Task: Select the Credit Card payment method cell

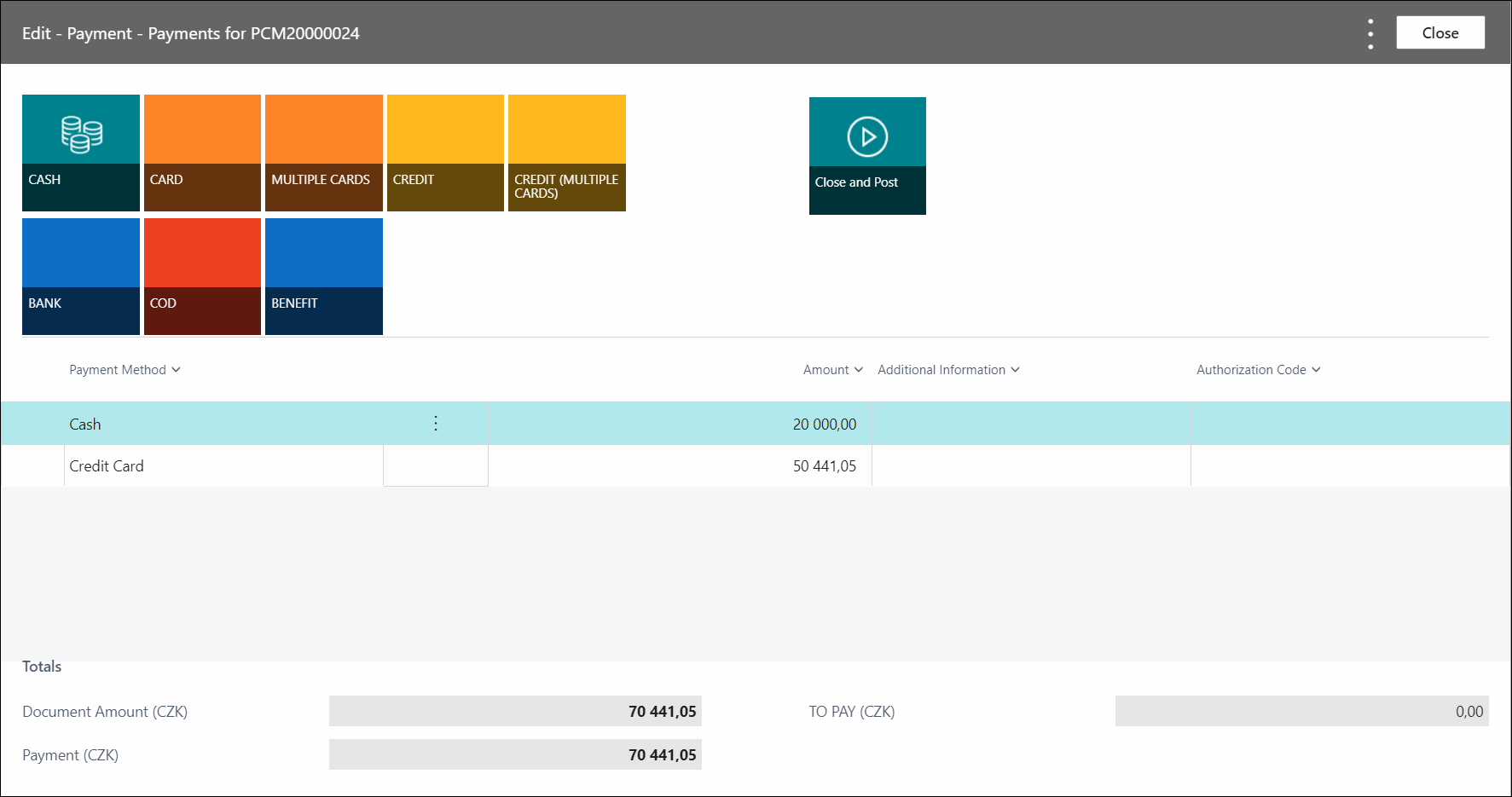Action: click(223, 465)
